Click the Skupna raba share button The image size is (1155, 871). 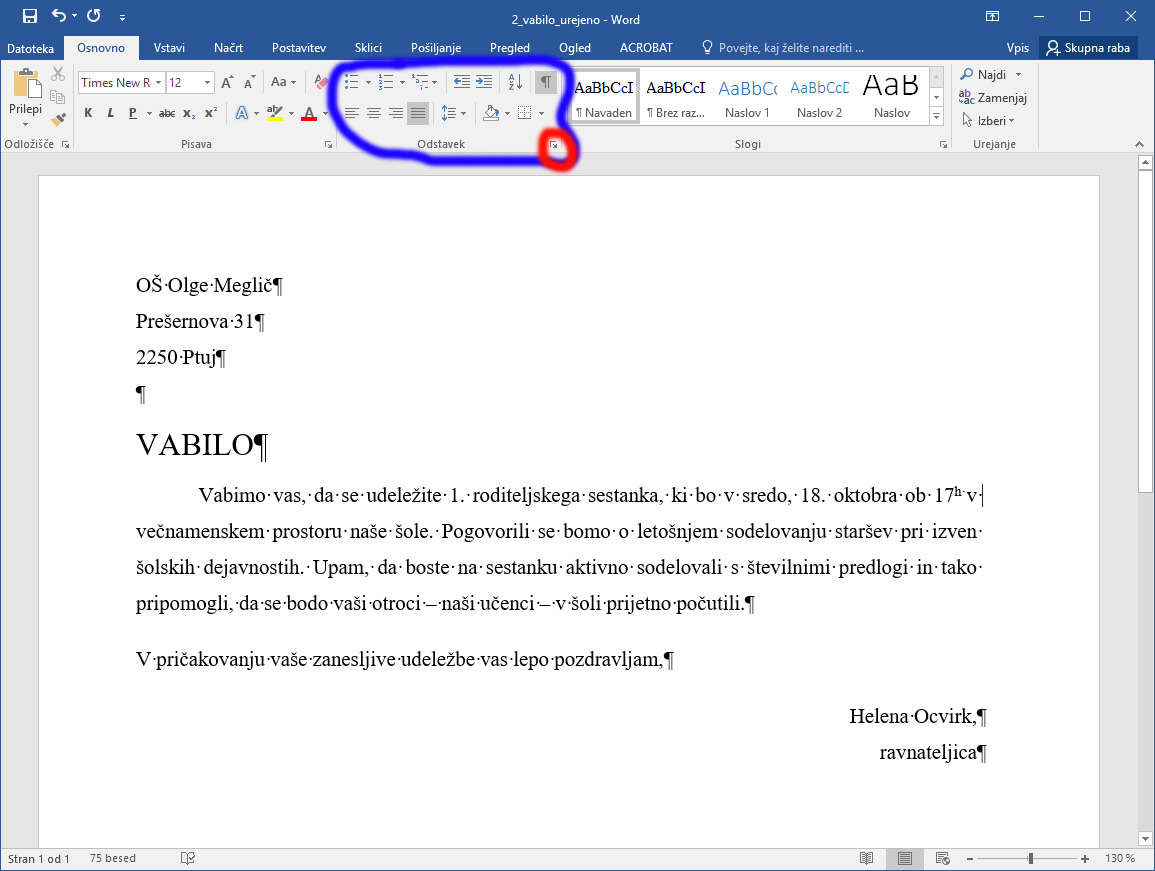1089,48
